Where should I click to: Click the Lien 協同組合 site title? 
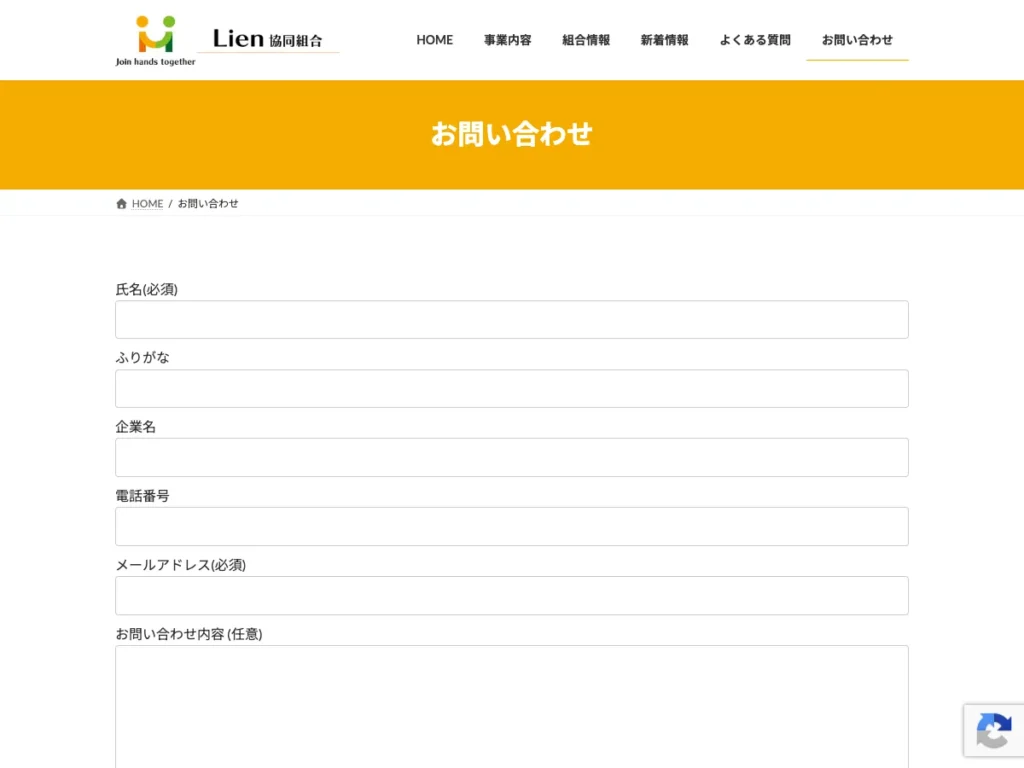268,39
